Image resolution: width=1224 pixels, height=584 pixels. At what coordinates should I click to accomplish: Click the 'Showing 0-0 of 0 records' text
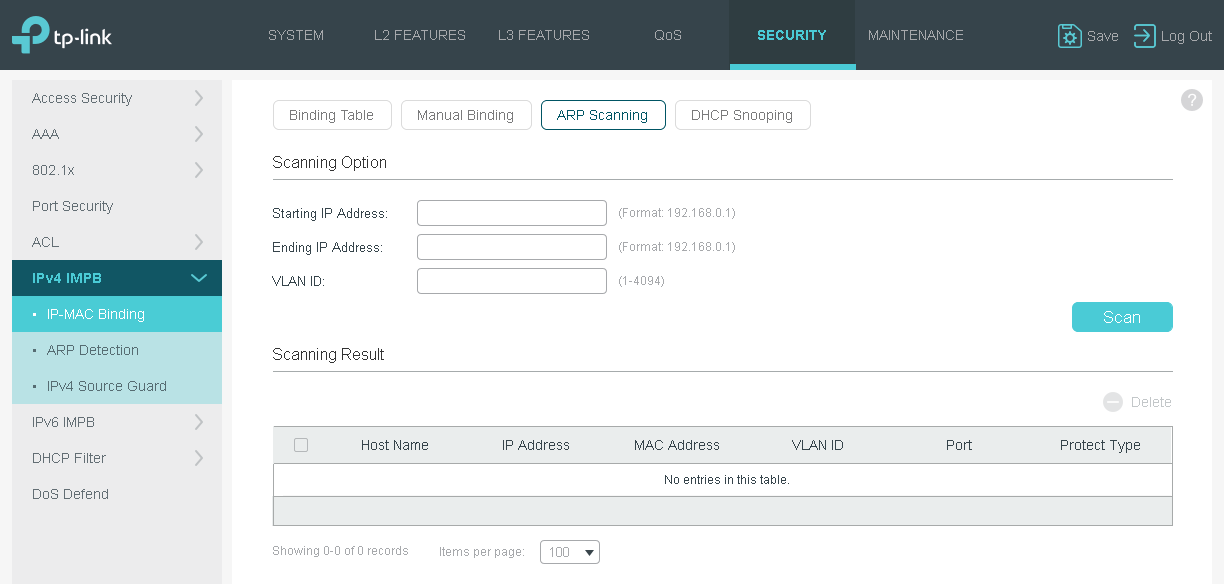340,551
